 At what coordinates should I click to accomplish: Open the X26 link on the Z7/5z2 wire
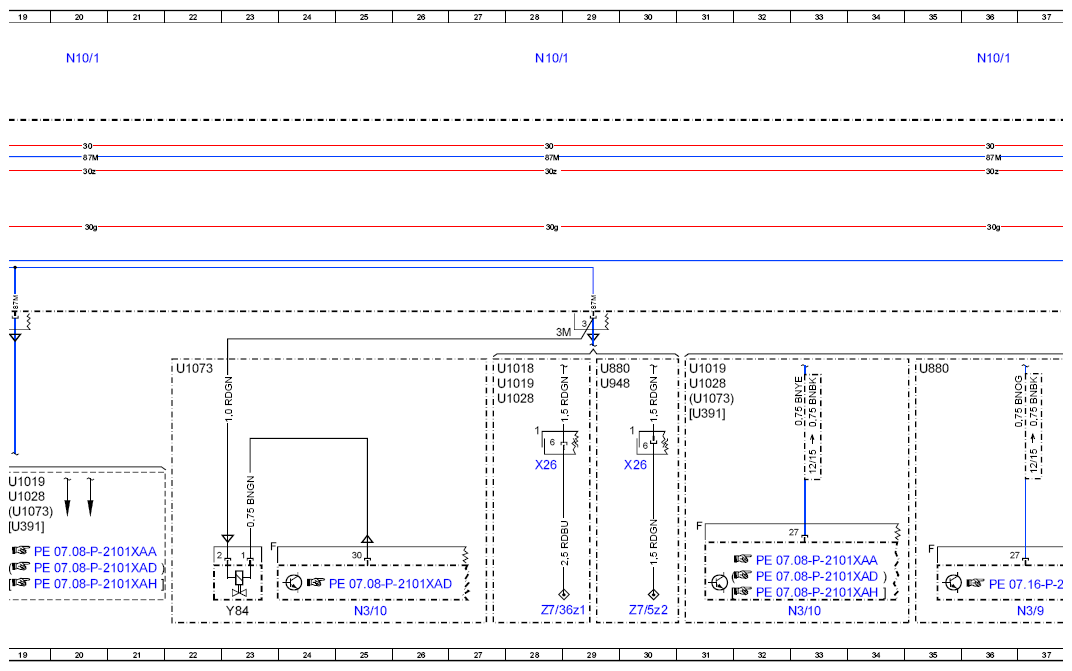[x=636, y=465]
